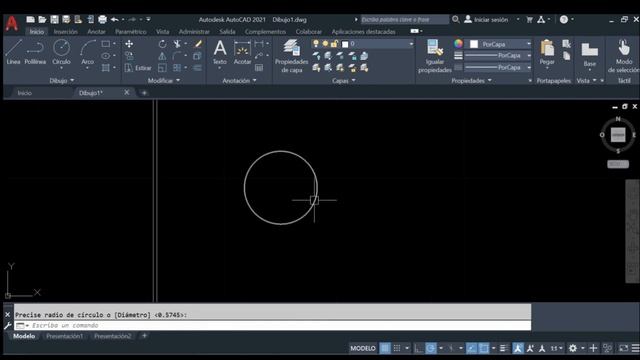
Task: Open workspace settings gear in status bar
Action: point(573,348)
